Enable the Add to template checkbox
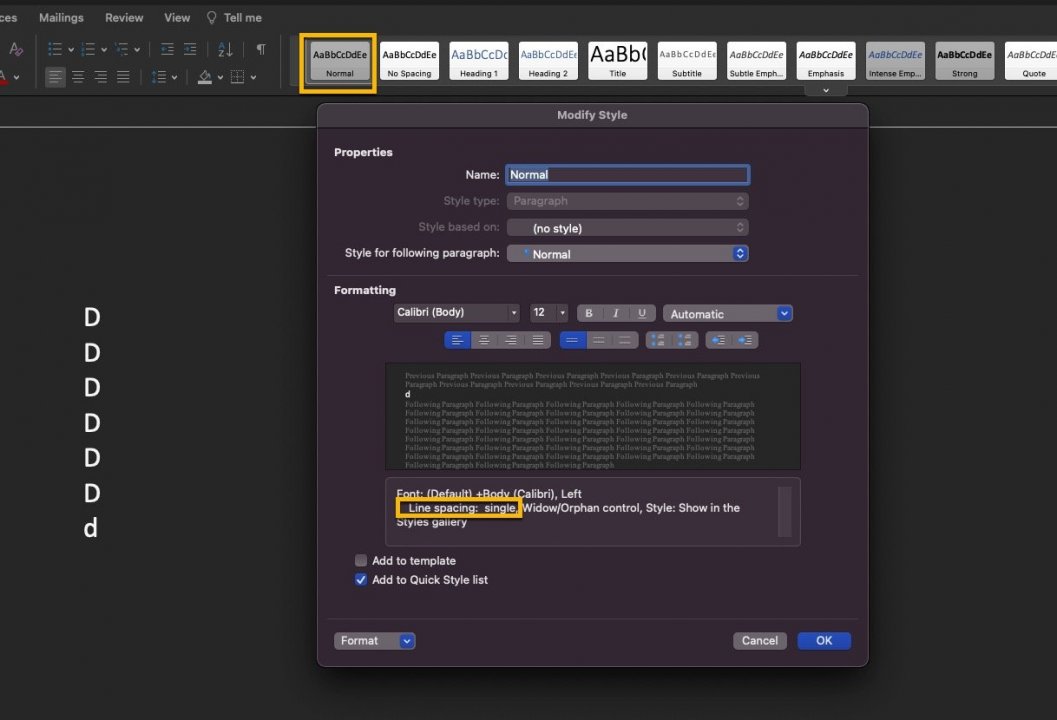The image size is (1057, 720). tap(361, 561)
